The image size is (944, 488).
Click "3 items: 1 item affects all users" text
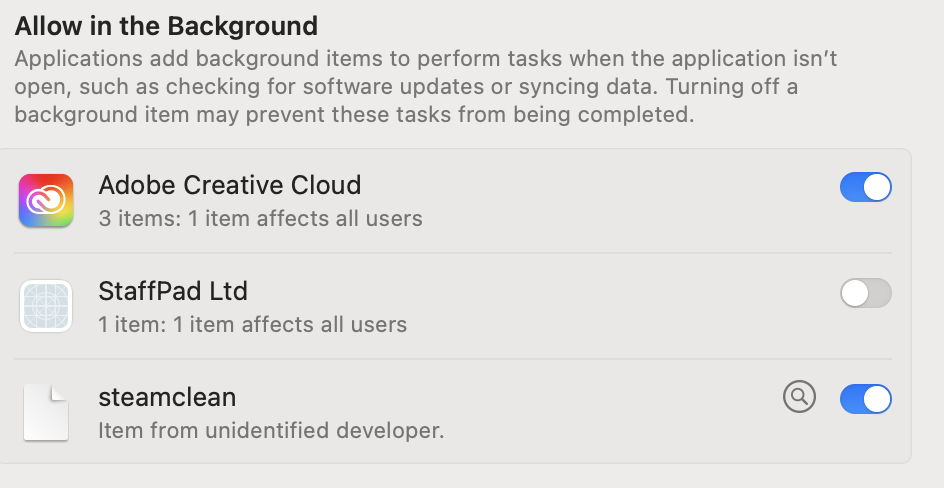(260, 218)
